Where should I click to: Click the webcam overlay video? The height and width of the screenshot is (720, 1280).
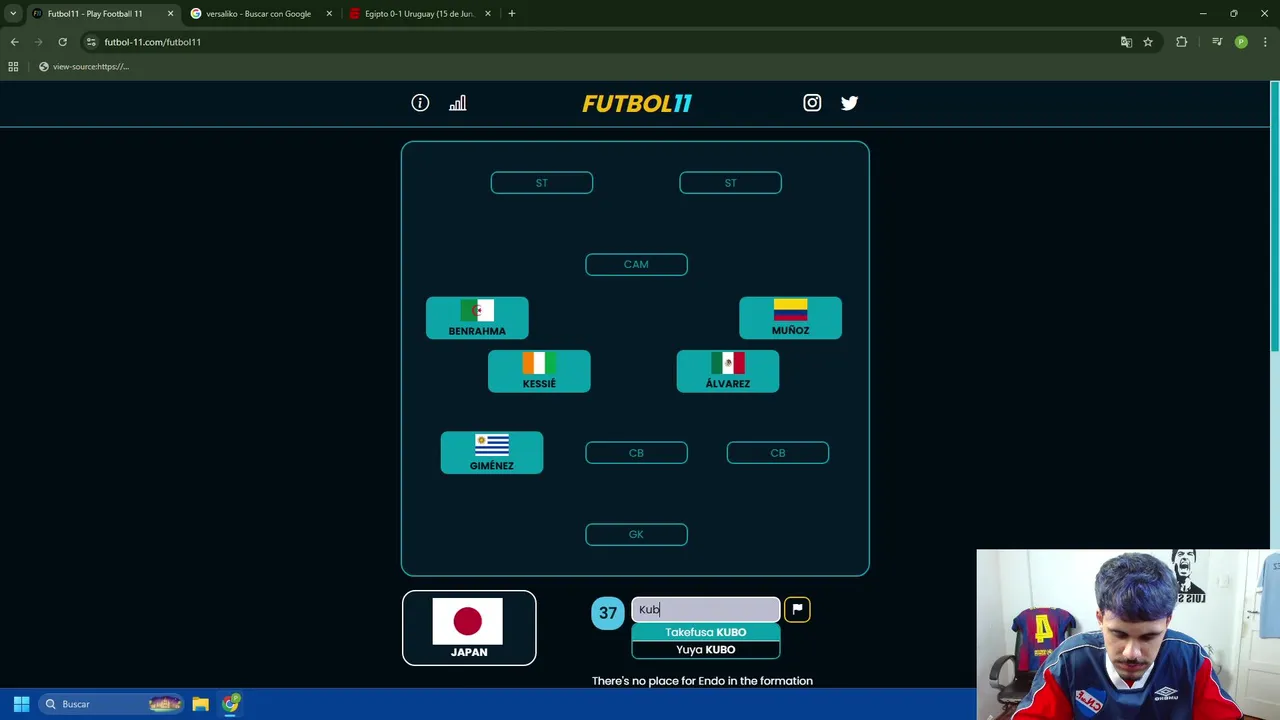[x=1128, y=634]
